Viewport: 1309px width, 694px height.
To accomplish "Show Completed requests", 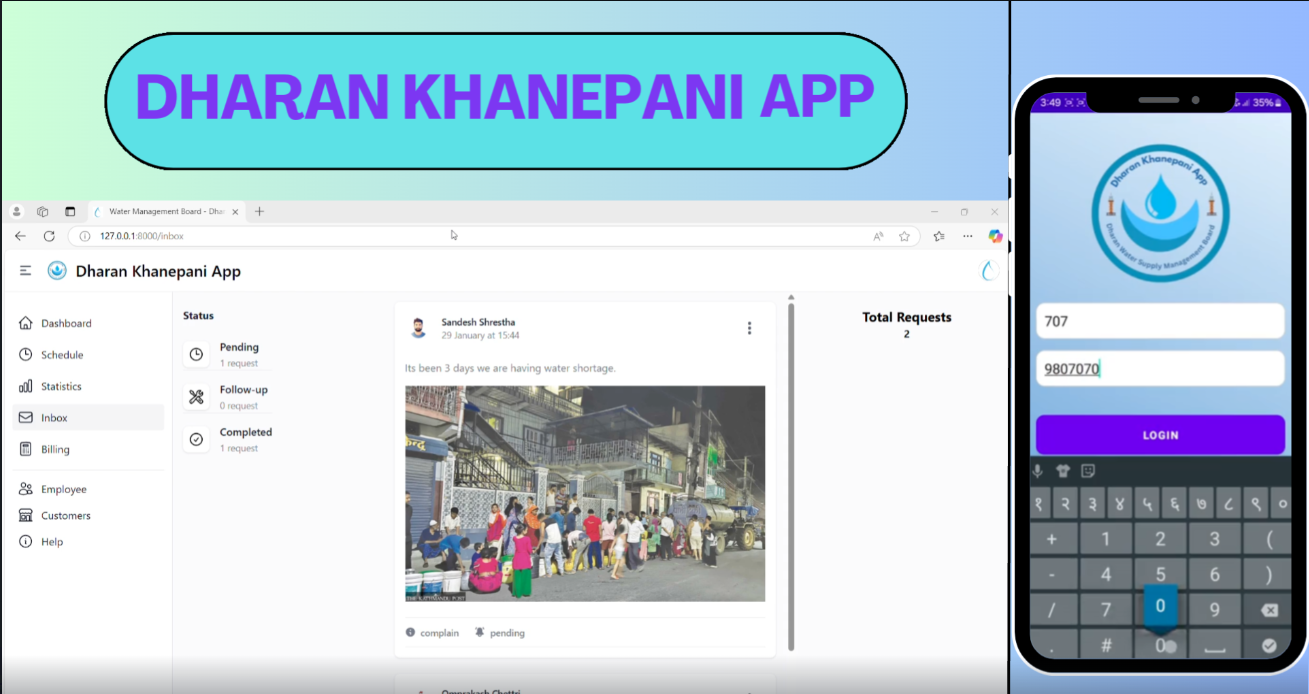I will coord(245,439).
